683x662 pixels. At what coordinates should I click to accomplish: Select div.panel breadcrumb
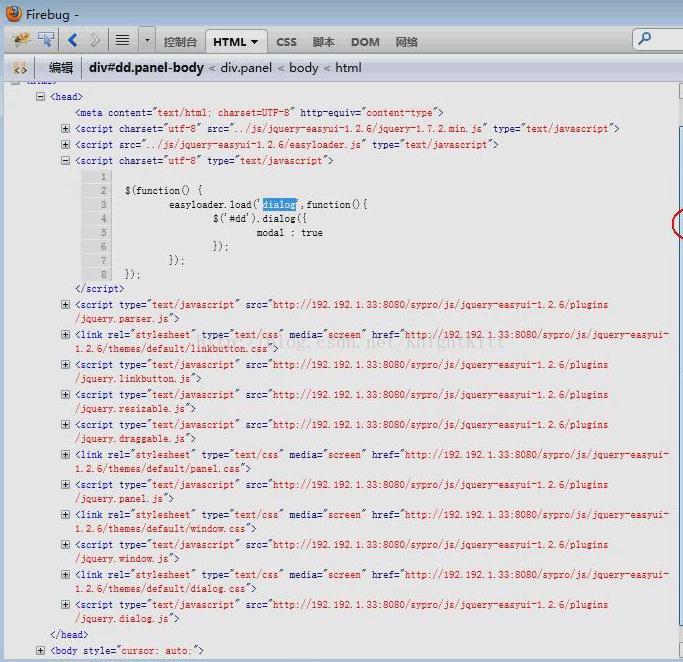click(246, 68)
